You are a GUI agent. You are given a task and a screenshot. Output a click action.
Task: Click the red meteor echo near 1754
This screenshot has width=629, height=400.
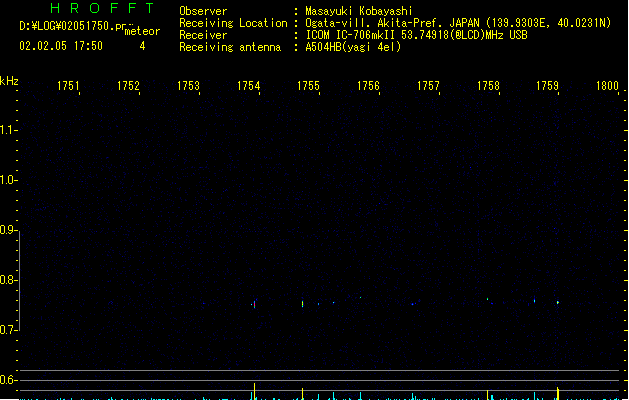[254, 304]
